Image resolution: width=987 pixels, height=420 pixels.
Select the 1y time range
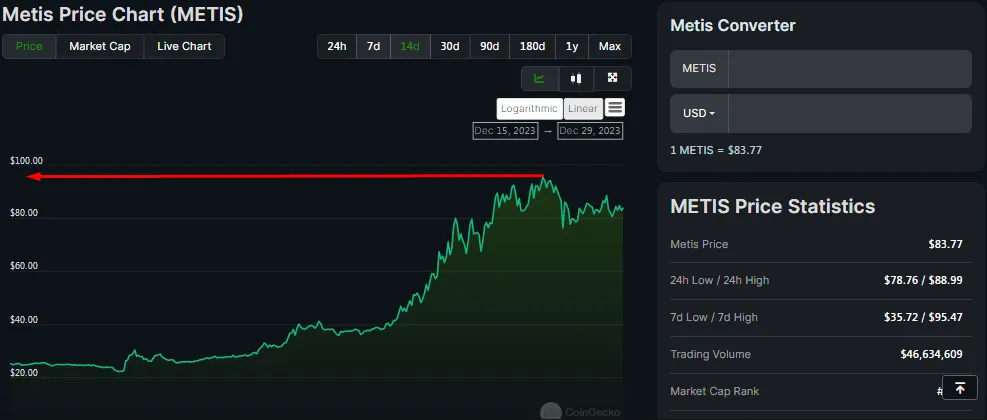click(x=572, y=47)
